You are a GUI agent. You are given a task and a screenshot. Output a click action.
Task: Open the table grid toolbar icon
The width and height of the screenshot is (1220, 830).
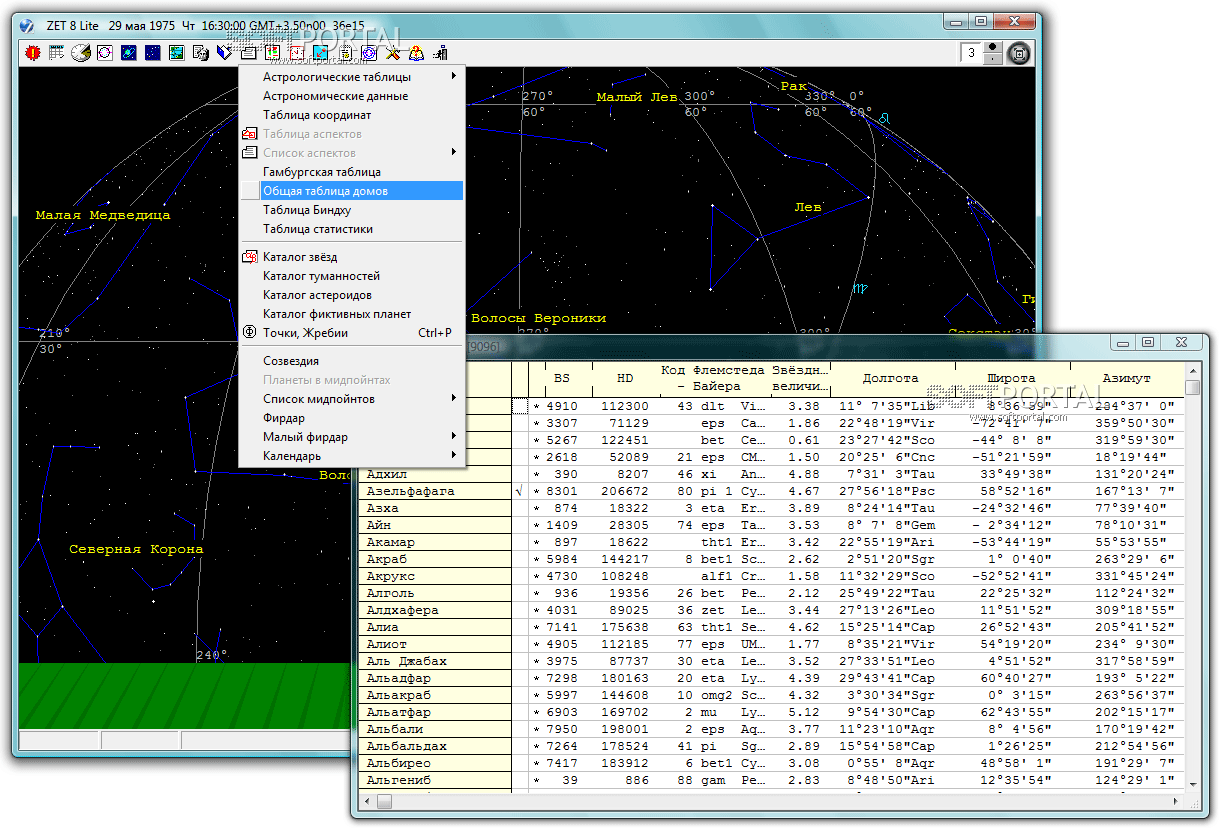[x=56, y=53]
